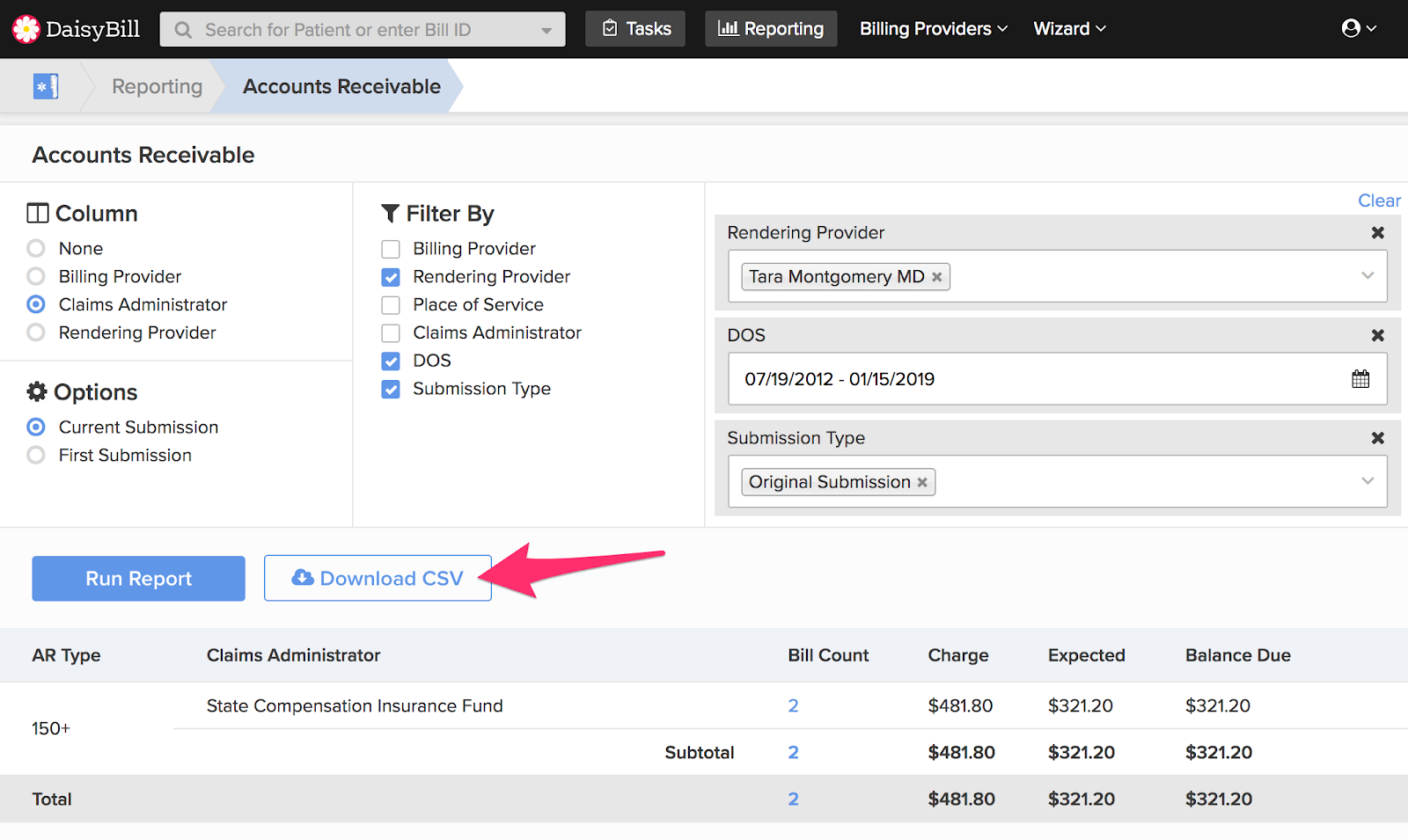Click the 150+ AR Type cell
The width and height of the screenshot is (1408, 840).
[51, 728]
